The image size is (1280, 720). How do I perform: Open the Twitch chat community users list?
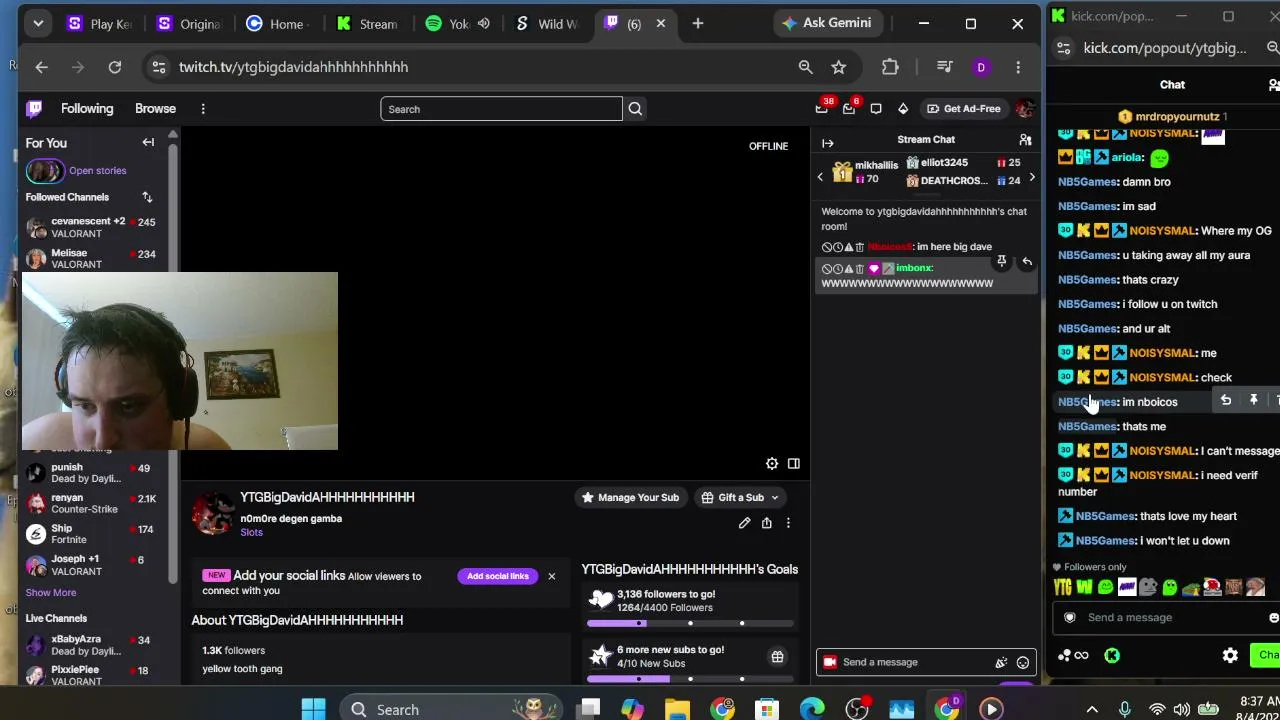1025,140
